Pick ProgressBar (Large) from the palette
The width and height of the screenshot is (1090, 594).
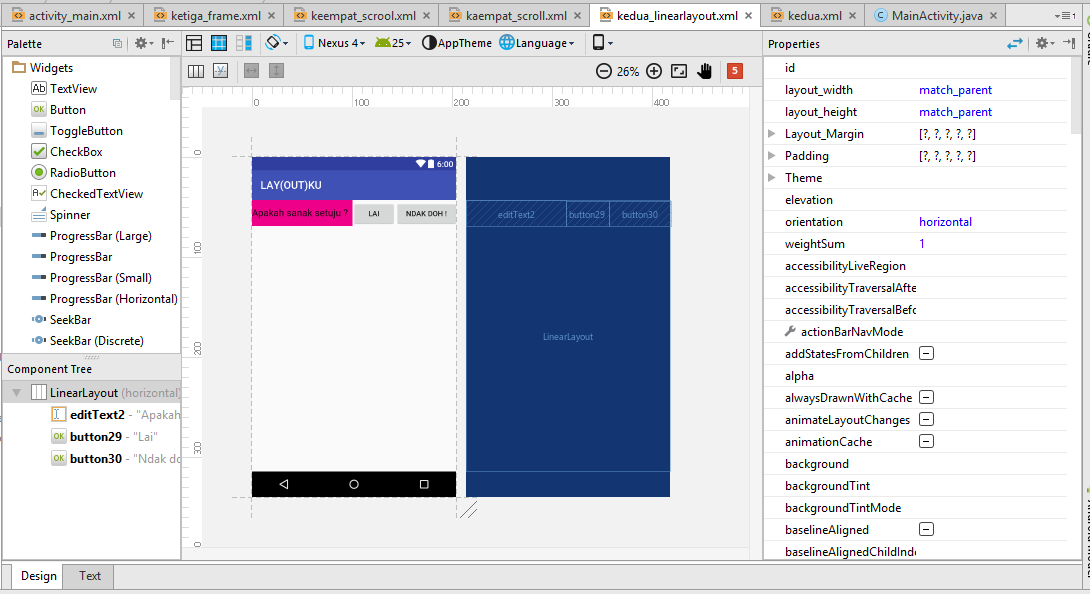click(91, 236)
